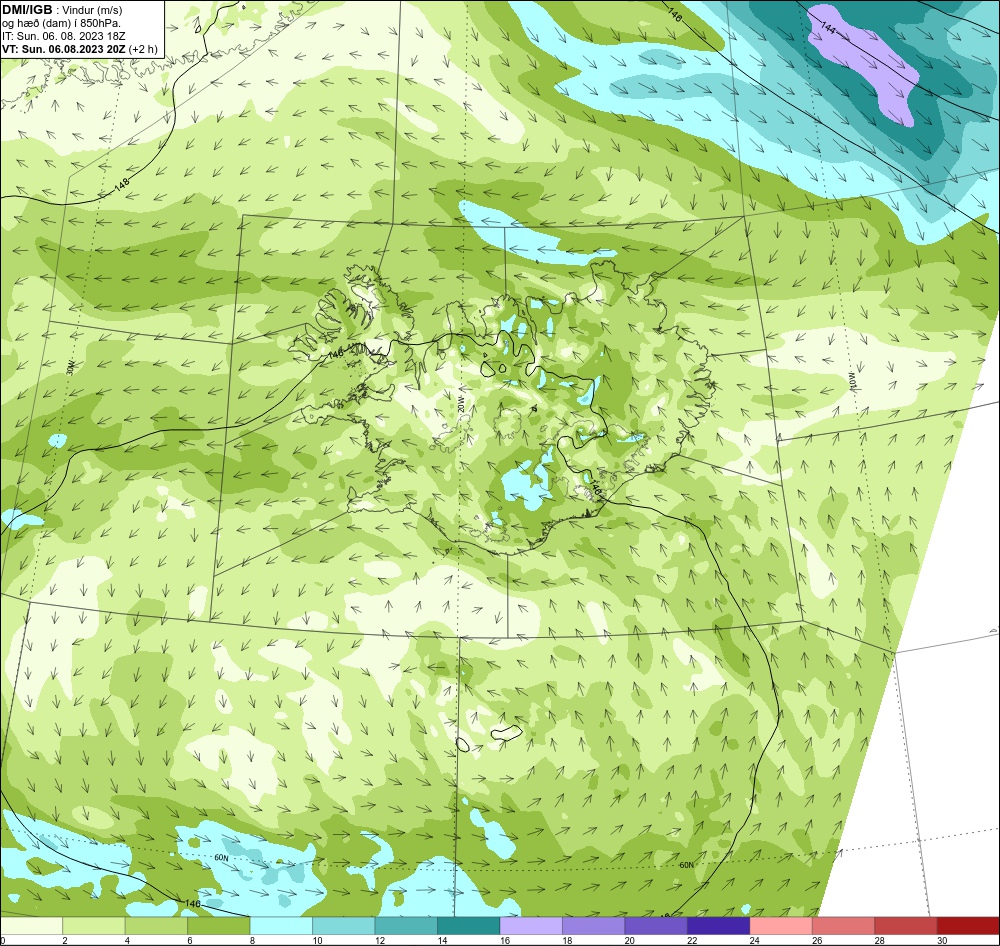Click the 'DMI/IGB' title text
1000x946 pixels.
click(x=27, y=10)
